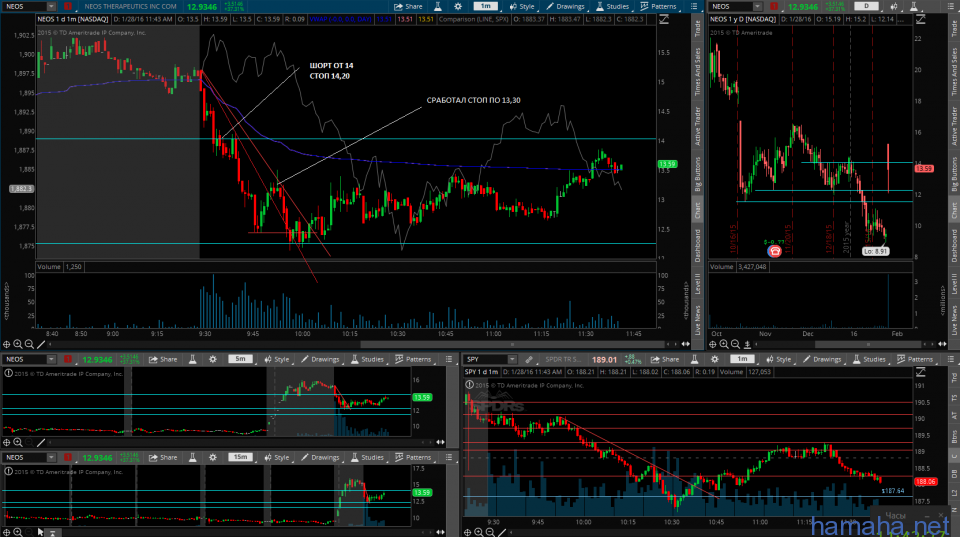Open gear settings in SPY chart toolbar
The height and width of the screenshot is (537, 960).
(x=714, y=359)
